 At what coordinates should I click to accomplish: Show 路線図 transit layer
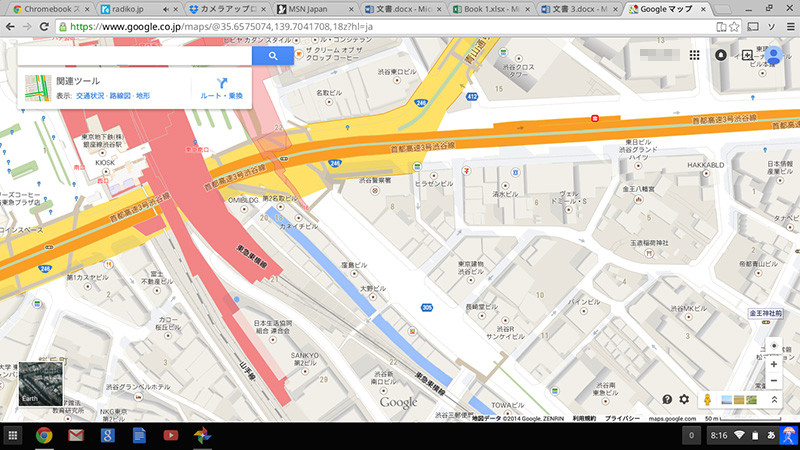coord(120,96)
